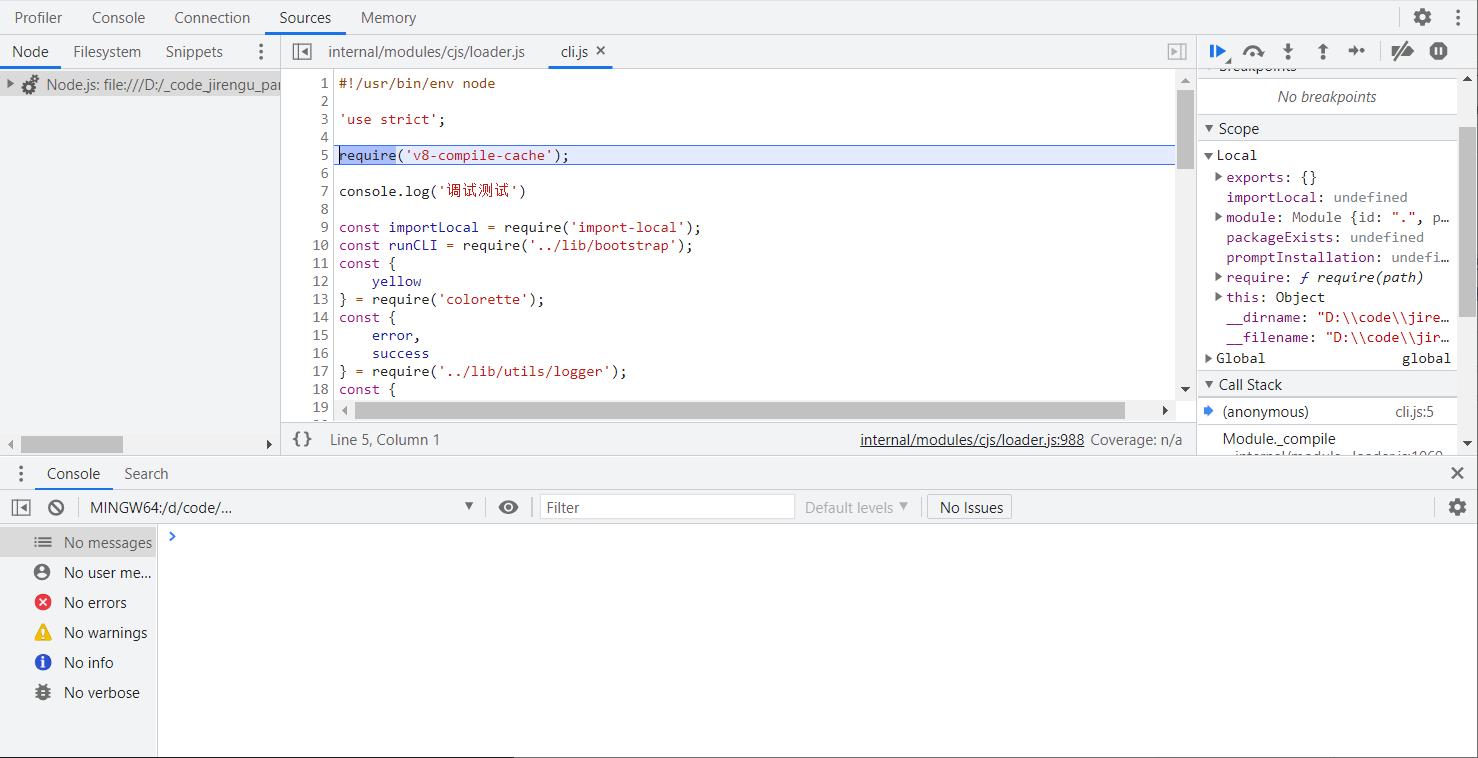Expand the require function entry
Viewport: 1478px width, 758px height.
(1219, 277)
